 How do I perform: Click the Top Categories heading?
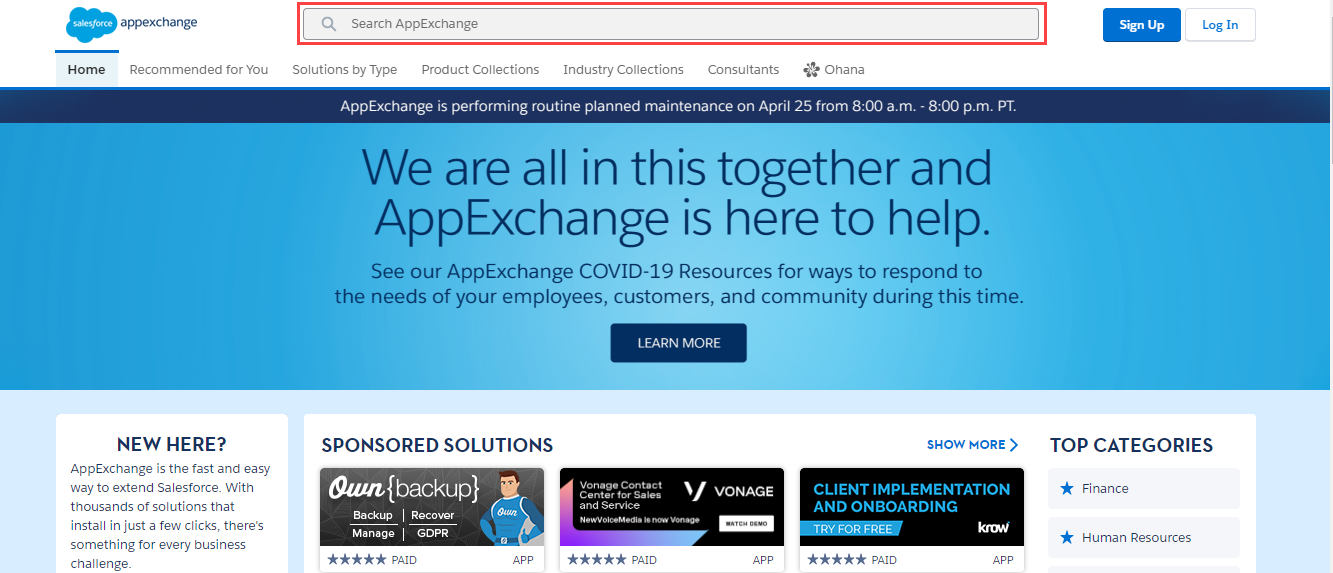coord(1131,445)
